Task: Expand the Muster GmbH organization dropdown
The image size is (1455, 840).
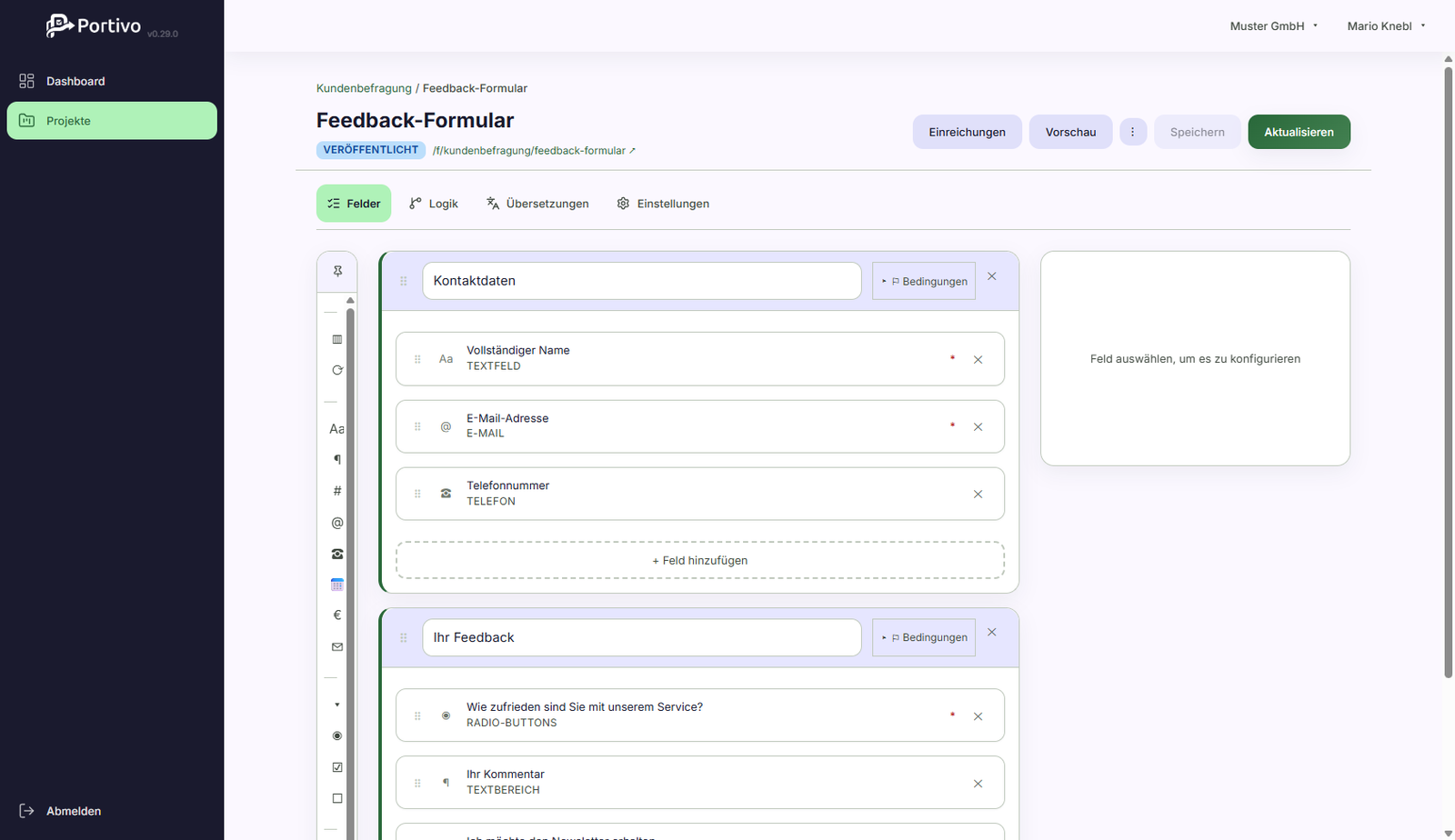Action: coord(1273,26)
